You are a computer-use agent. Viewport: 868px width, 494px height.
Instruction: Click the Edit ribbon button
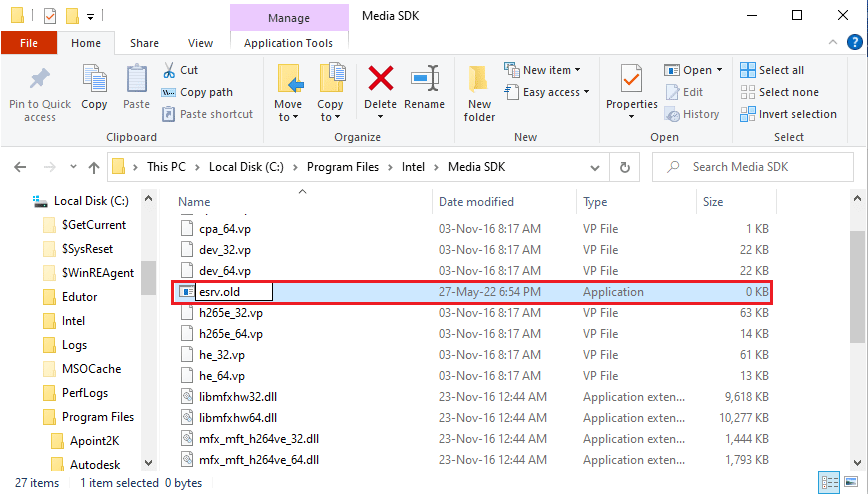pyautogui.click(x=684, y=92)
